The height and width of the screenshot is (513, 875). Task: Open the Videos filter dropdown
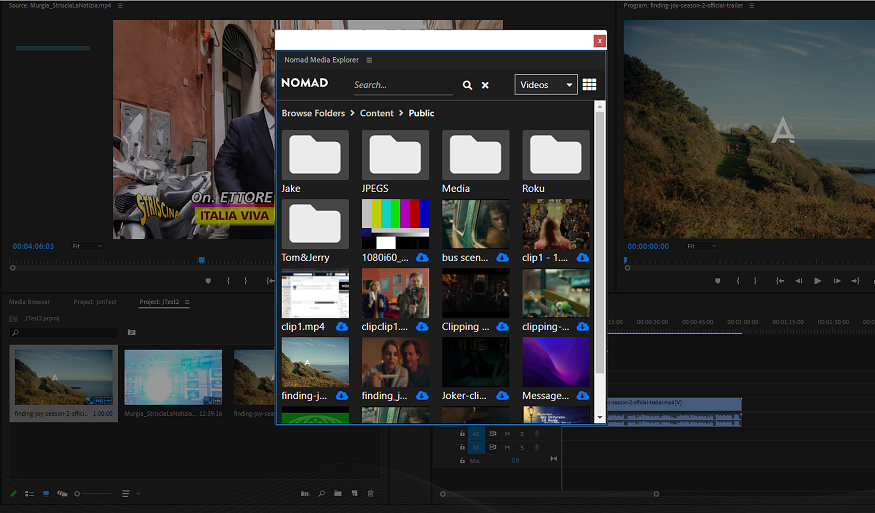(x=546, y=85)
